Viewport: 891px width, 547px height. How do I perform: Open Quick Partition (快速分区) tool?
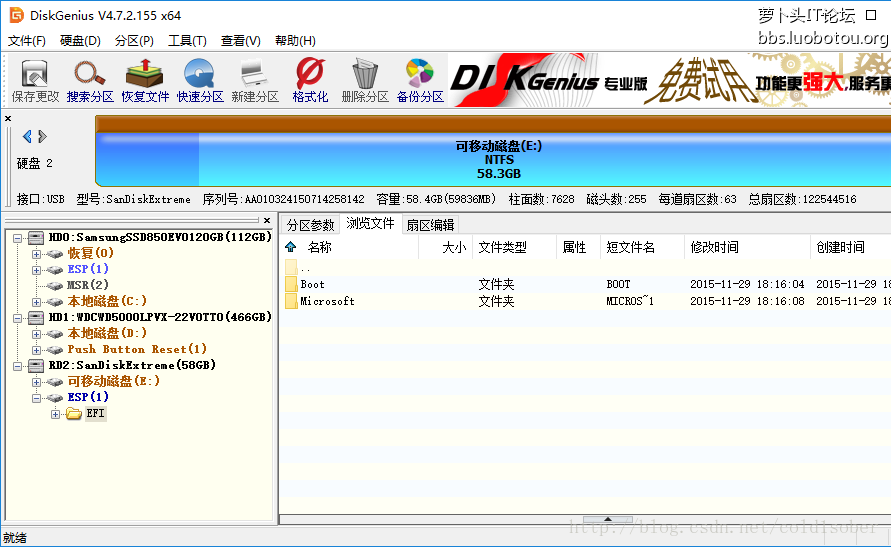click(x=200, y=81)
